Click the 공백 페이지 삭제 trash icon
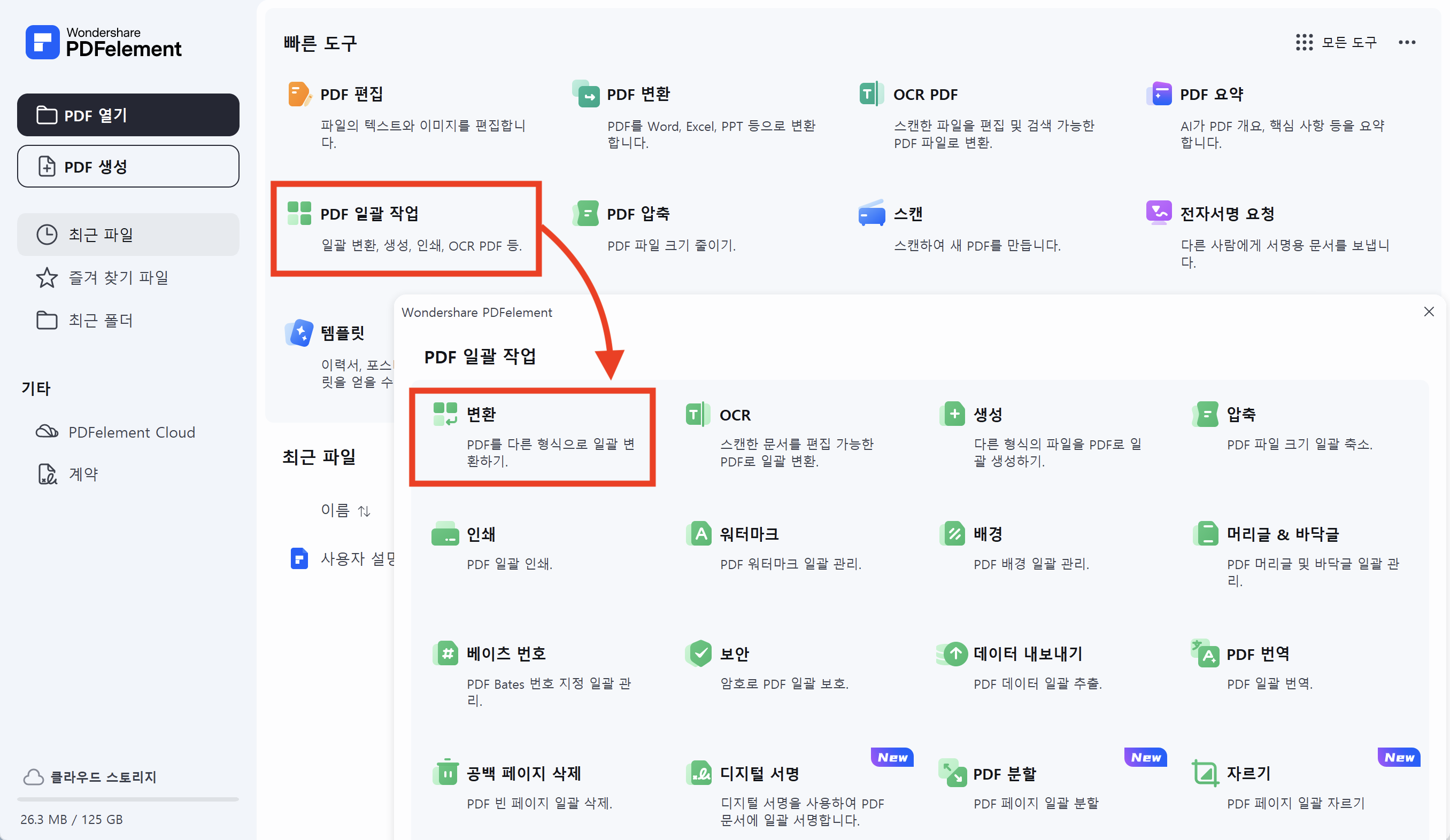The image size is (1450, 840). (446, 773)
